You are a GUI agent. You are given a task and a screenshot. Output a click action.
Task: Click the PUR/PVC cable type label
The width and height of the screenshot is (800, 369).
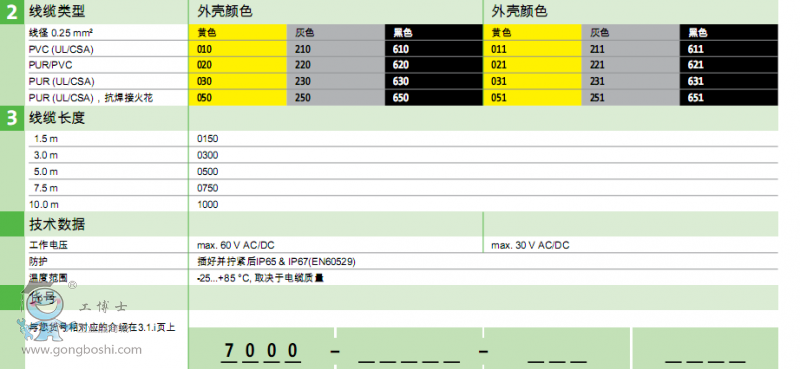pos(51,65)
